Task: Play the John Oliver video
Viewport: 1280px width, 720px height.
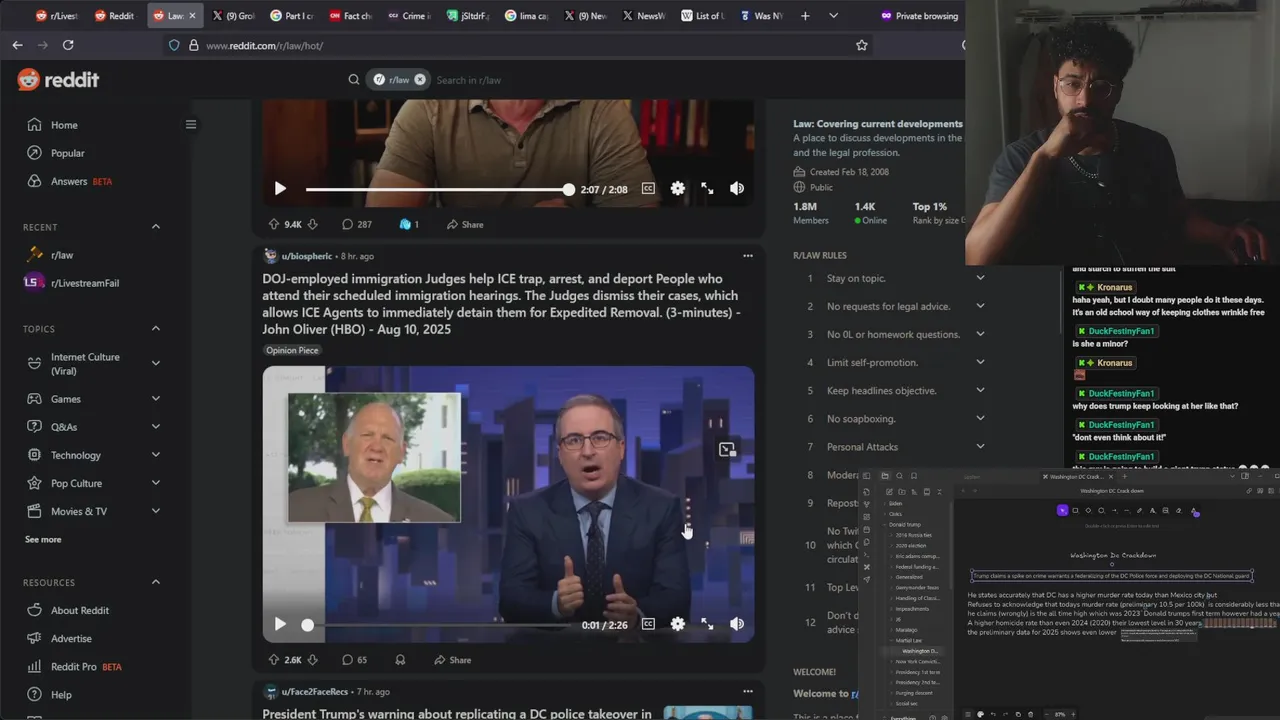Action: [x=280, y=624]
